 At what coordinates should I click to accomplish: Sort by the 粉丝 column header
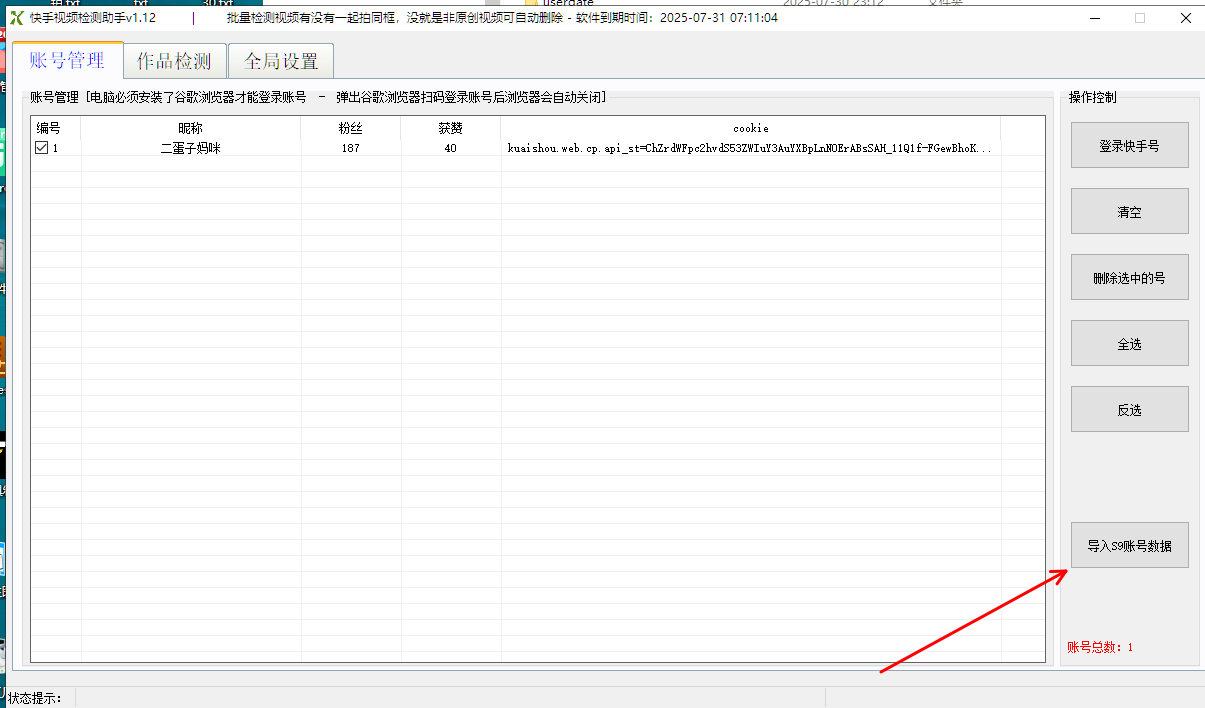pyautogui.click(x=351, y=128)
